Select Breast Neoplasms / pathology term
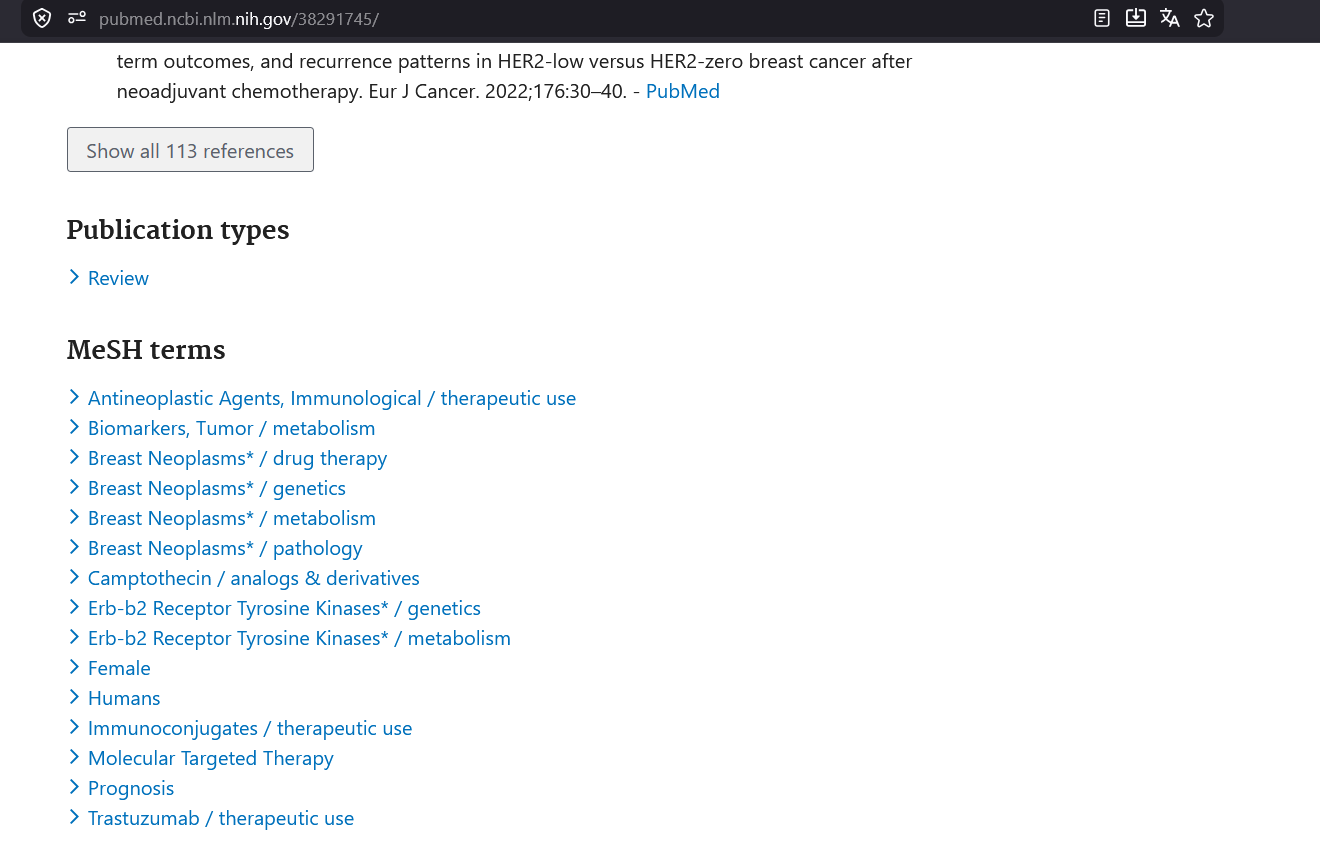Screen dimensions: 1320x851 (x=225, y=548)
